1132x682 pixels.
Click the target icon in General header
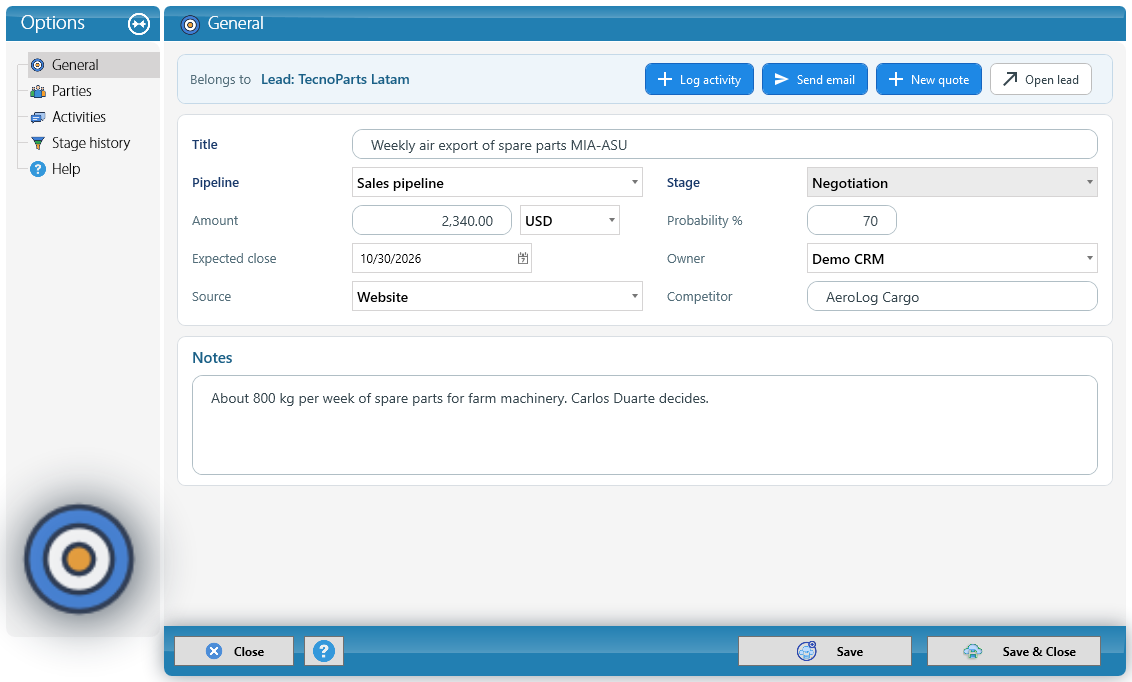pos(190,25)
